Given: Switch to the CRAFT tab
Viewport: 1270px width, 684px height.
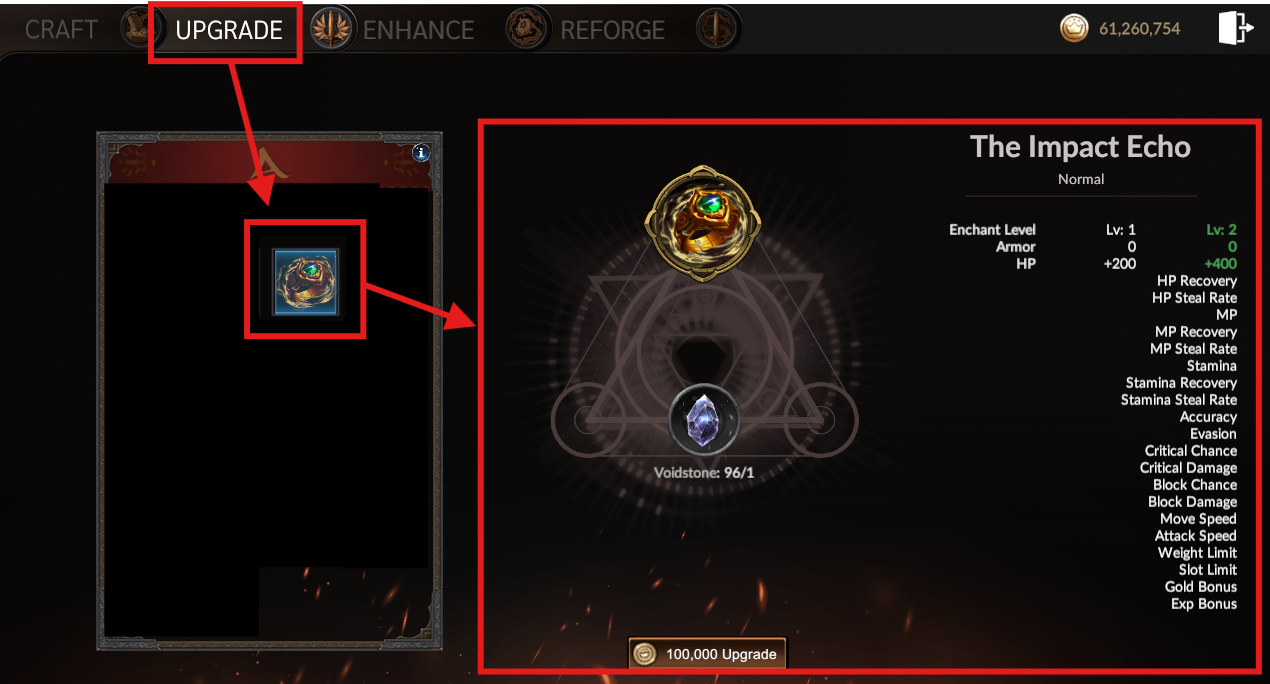Looking at the screenshot, I should (61, 30).
